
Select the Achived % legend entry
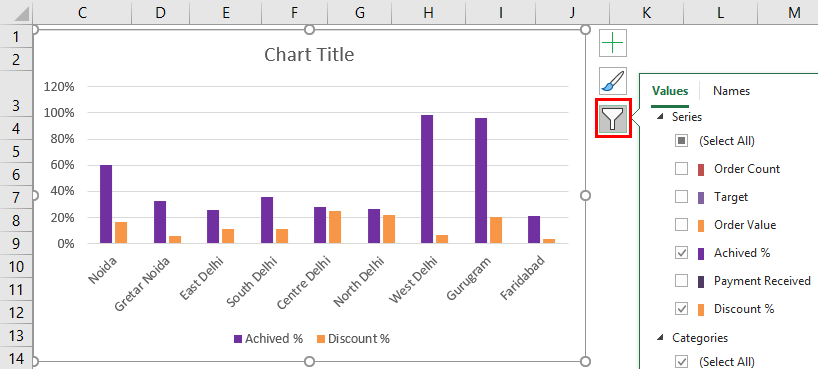[x=268, y=338]
